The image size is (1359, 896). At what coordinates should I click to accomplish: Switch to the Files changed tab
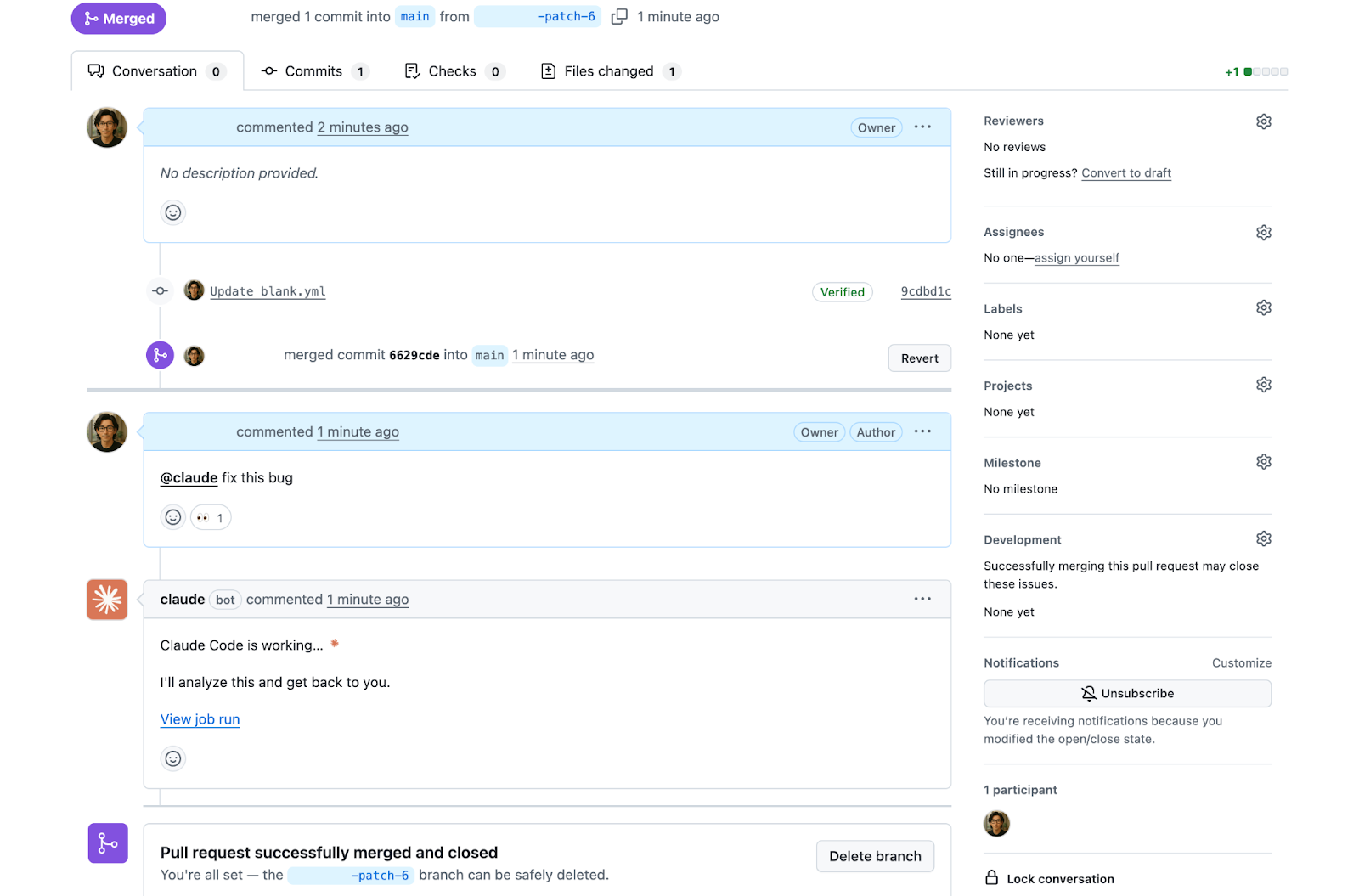[x=609, y=71]
